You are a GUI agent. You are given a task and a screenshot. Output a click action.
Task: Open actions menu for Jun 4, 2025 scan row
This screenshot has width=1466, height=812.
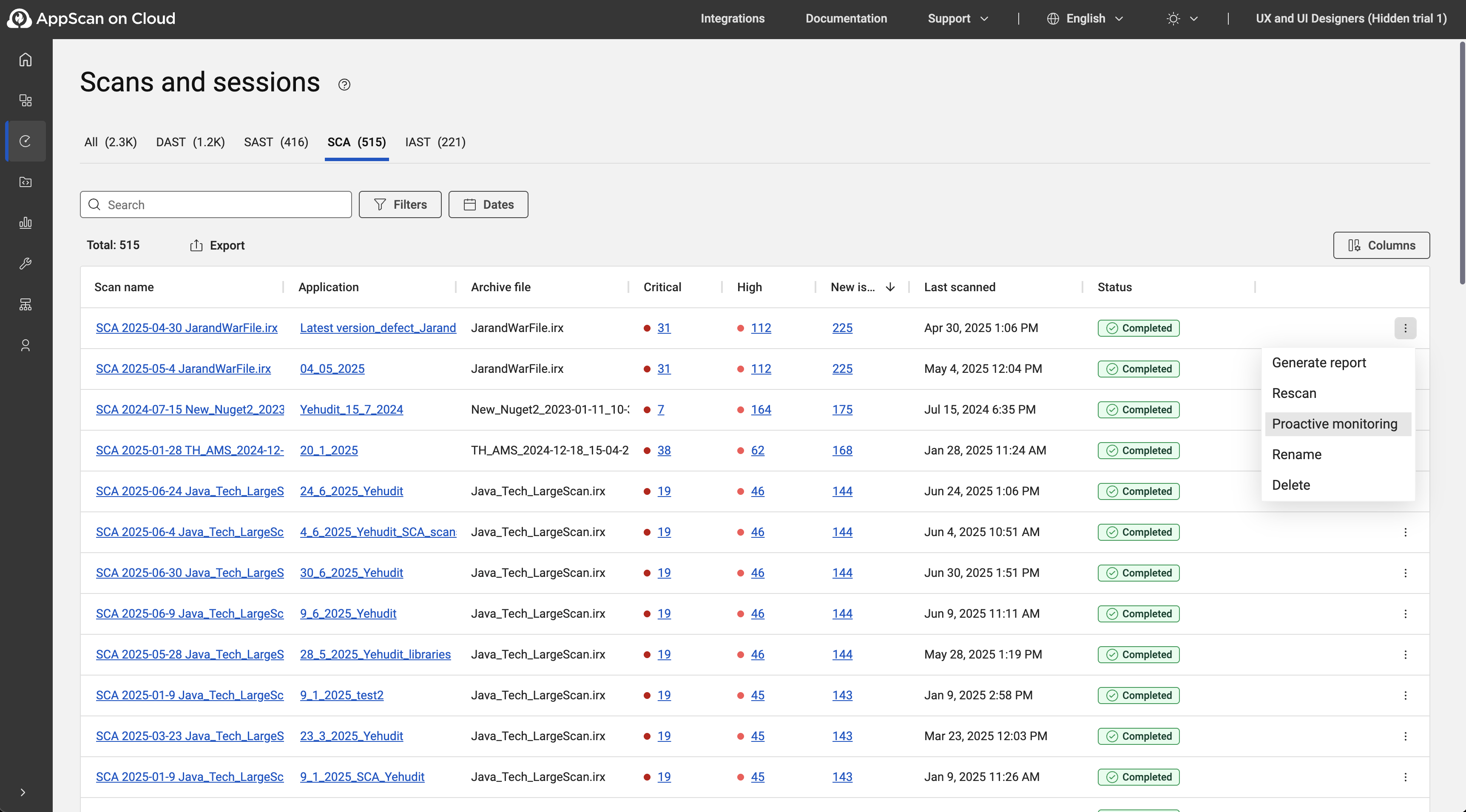(1405, 532)
